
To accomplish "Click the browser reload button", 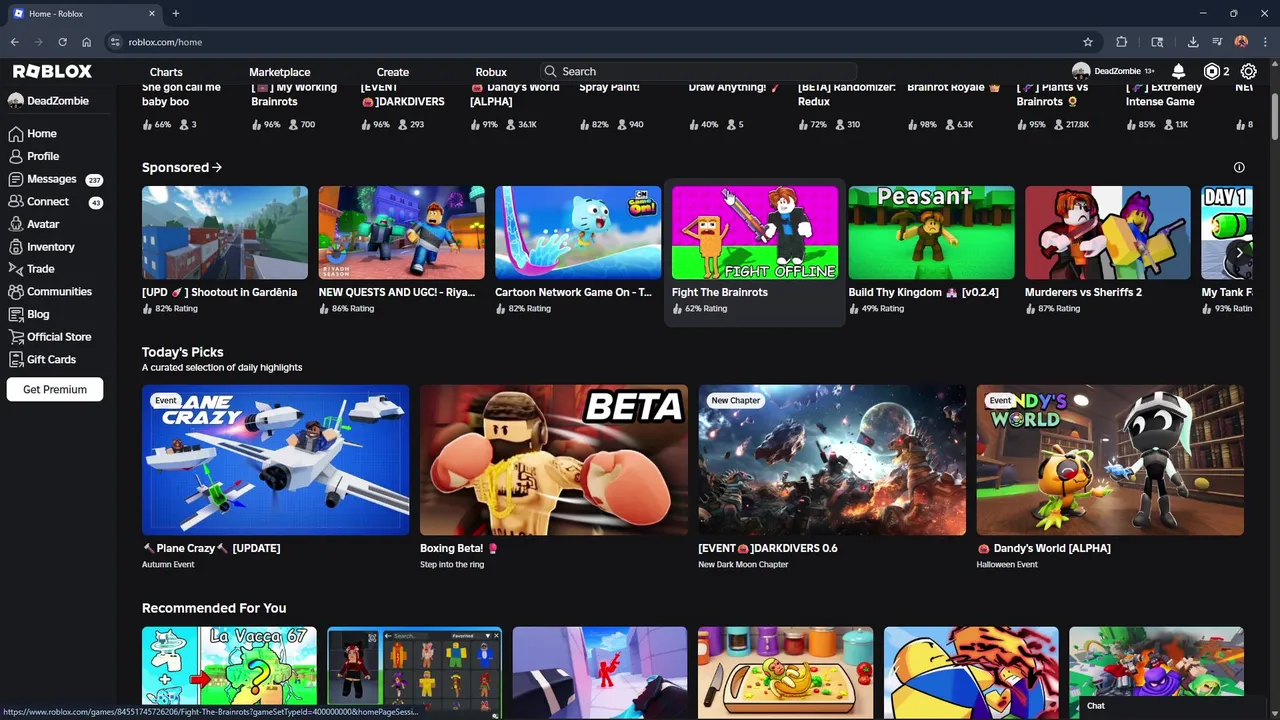I will pos(62,42).
